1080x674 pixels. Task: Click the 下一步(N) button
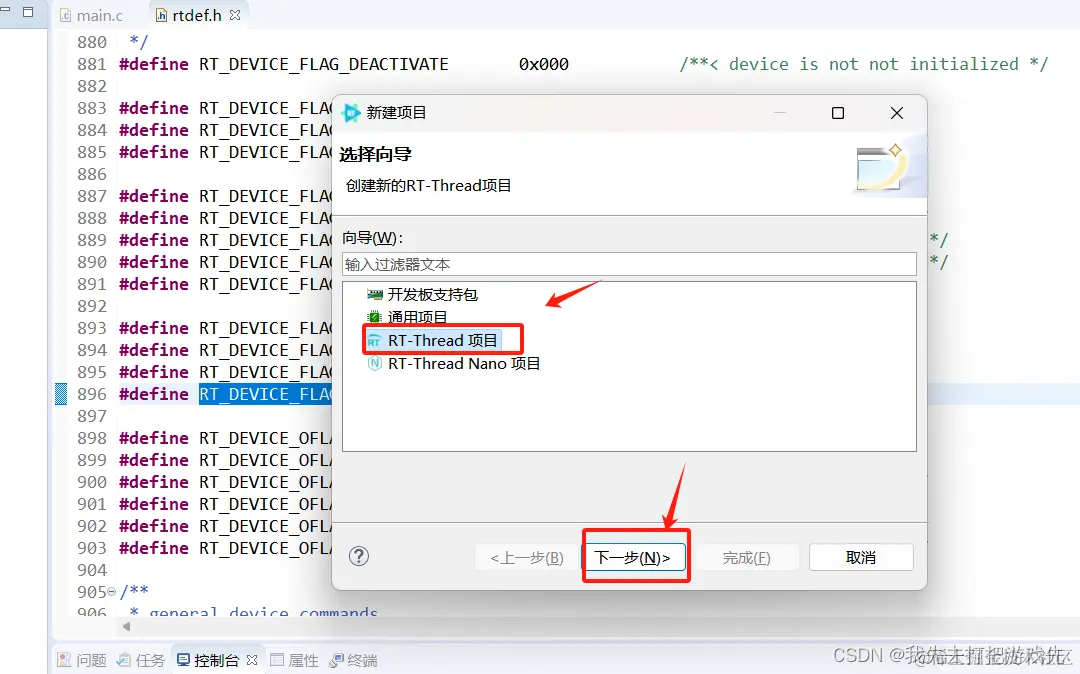pos(634,557)
